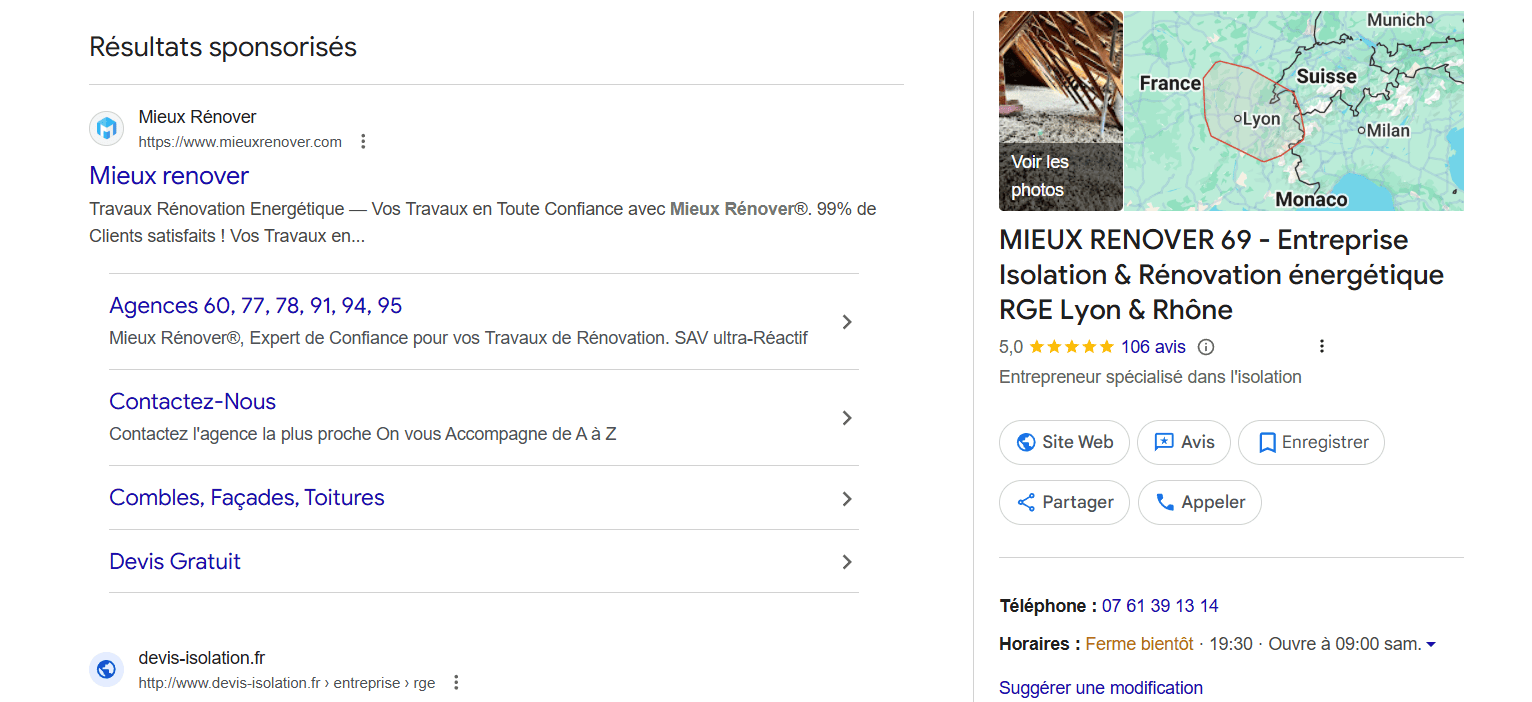Screen dimensions: 1532x702
Task: Open Combles, Façades, Toitures sitelink
Action: (x=247, y=498)
